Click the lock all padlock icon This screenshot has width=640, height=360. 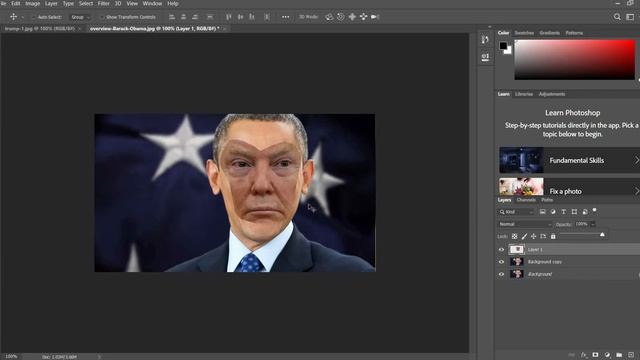[553, 236]
